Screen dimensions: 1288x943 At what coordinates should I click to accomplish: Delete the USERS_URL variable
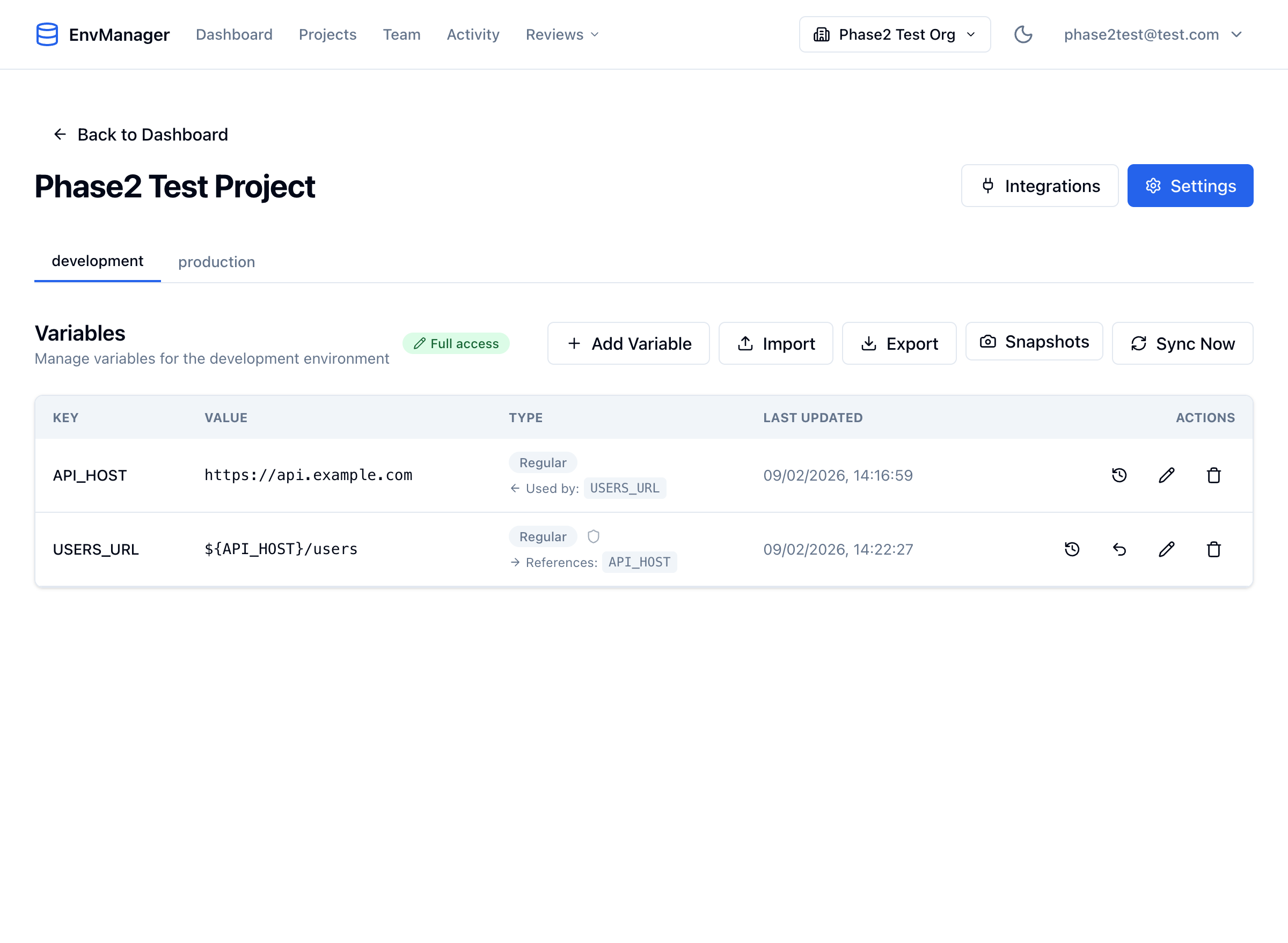(1214, 549)
